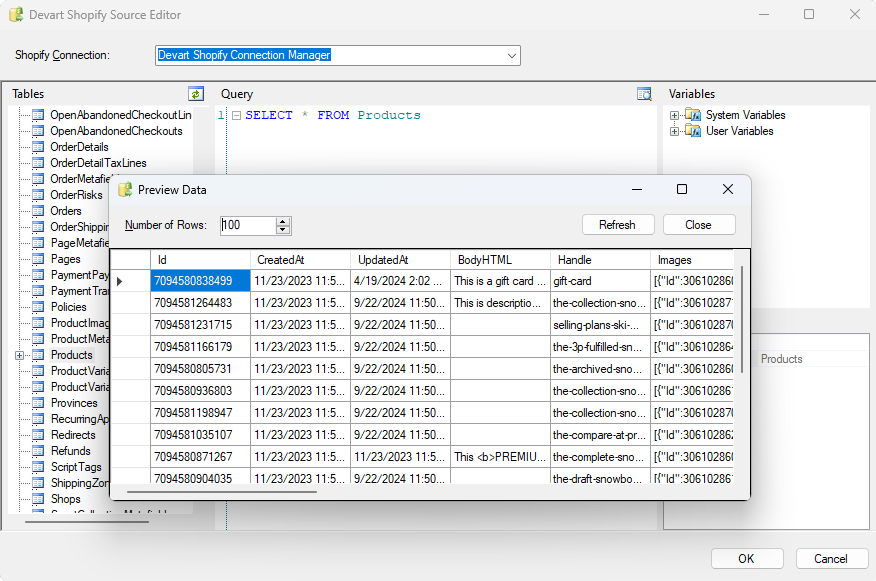
Task: Sort by the CreatedAt column header
Action: point(300,260)
